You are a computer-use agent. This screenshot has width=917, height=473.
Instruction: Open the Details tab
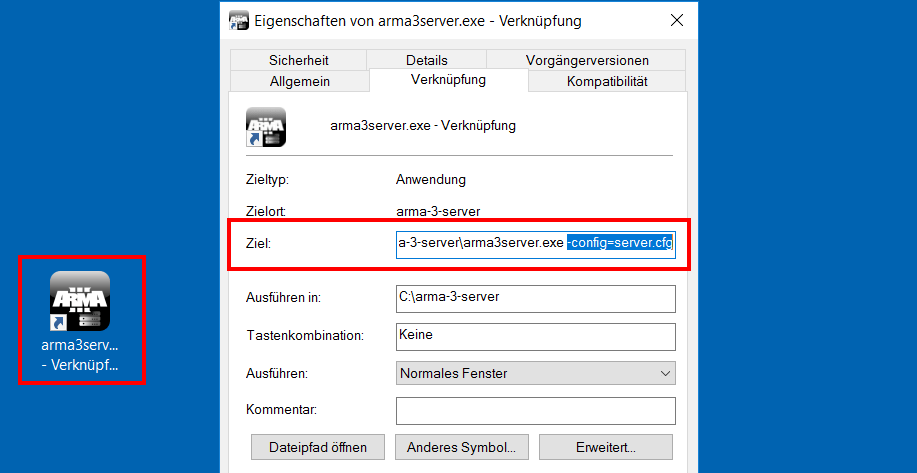click(x=427, y=60)
